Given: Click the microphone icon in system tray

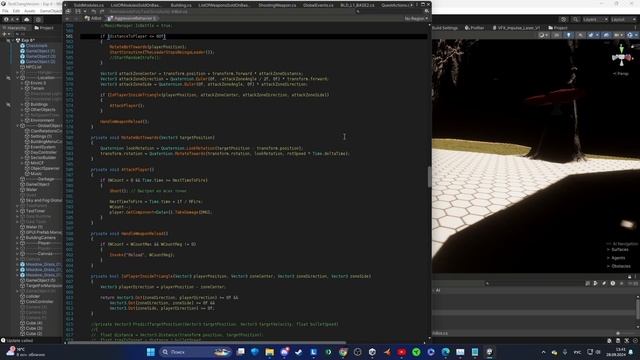Looking at the screenshot, I should click(565, 352).
